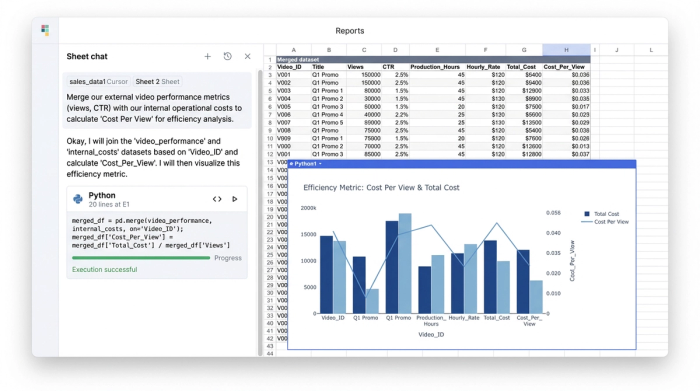Click Cost Per View legend line
This screenshot has height=391, width=700.
click(587, 222)
